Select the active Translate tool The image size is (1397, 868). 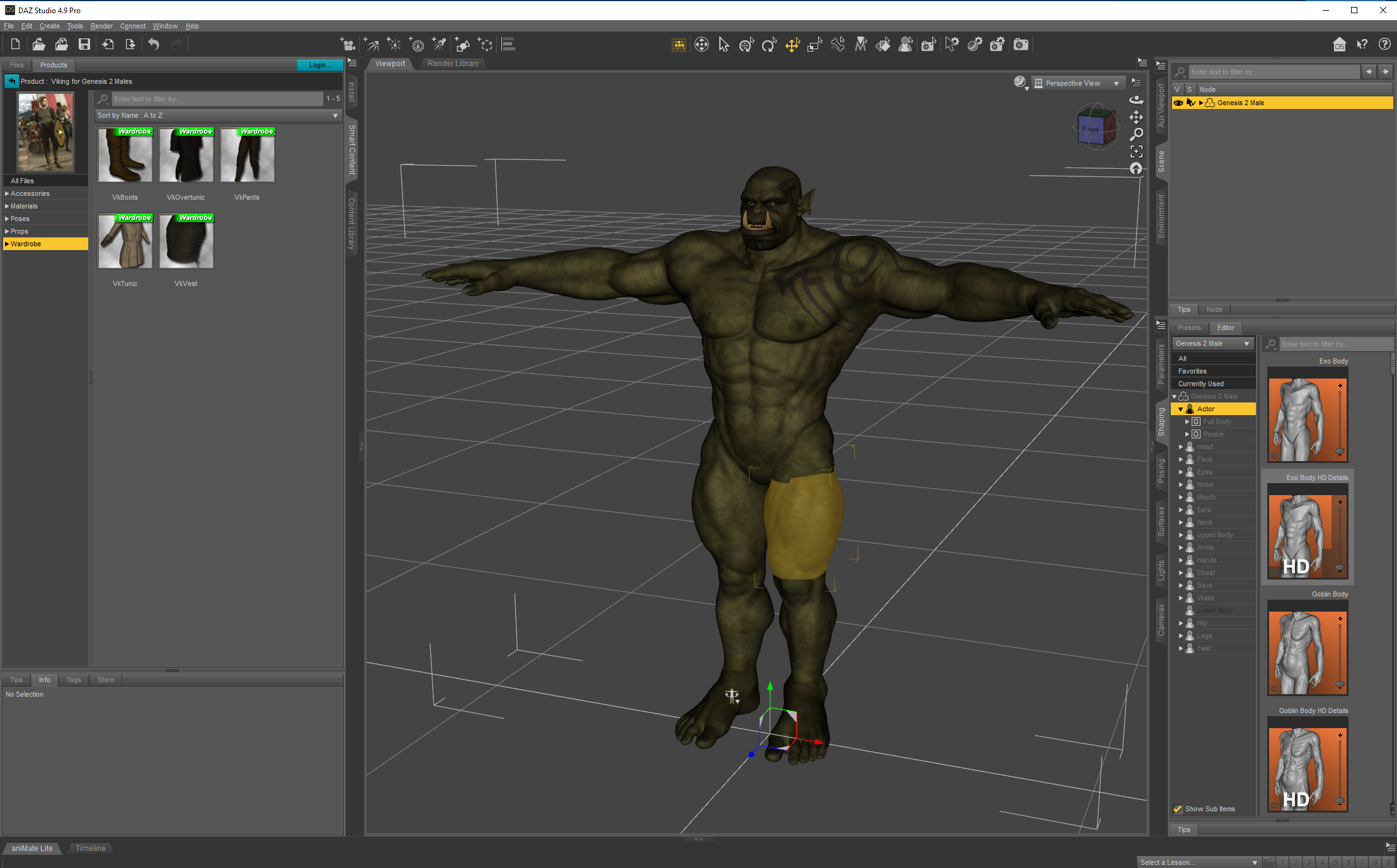pyautogui.click(x=792, y=44)
